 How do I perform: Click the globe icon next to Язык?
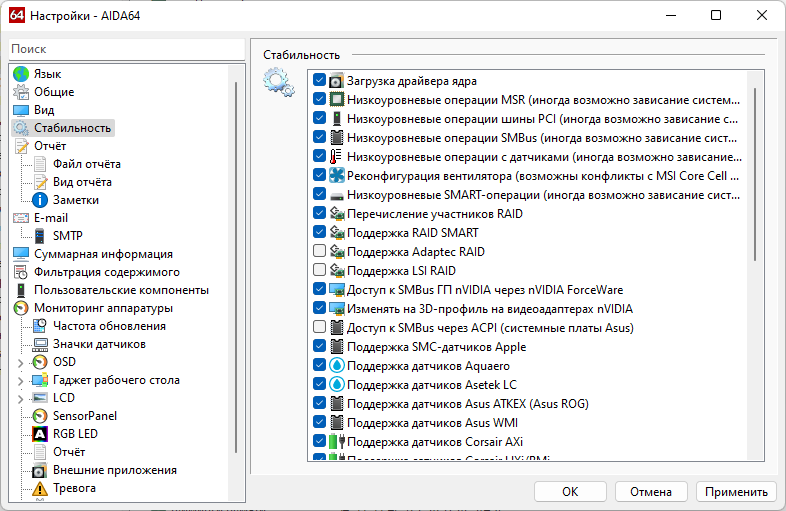pyautogui.click(x=21, y=74)
